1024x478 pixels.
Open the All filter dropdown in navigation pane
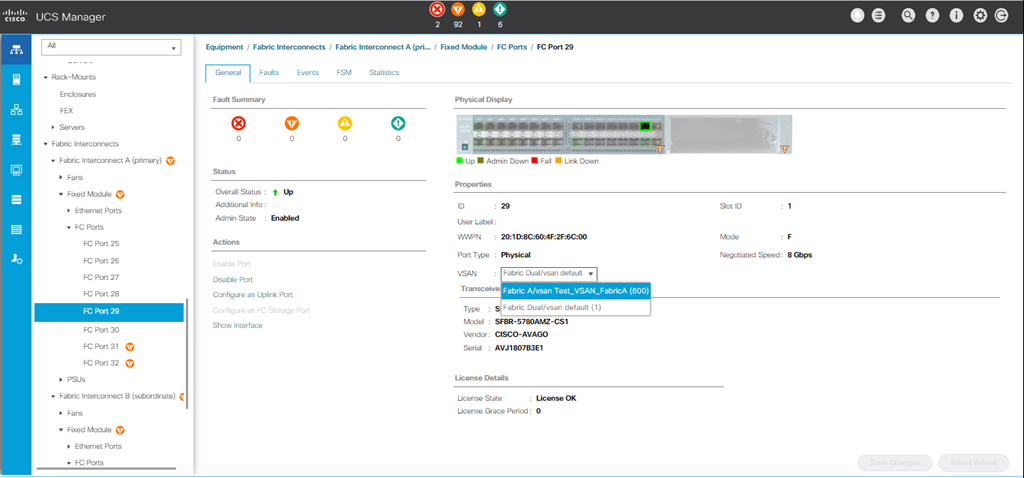click(x=110, y=47)
